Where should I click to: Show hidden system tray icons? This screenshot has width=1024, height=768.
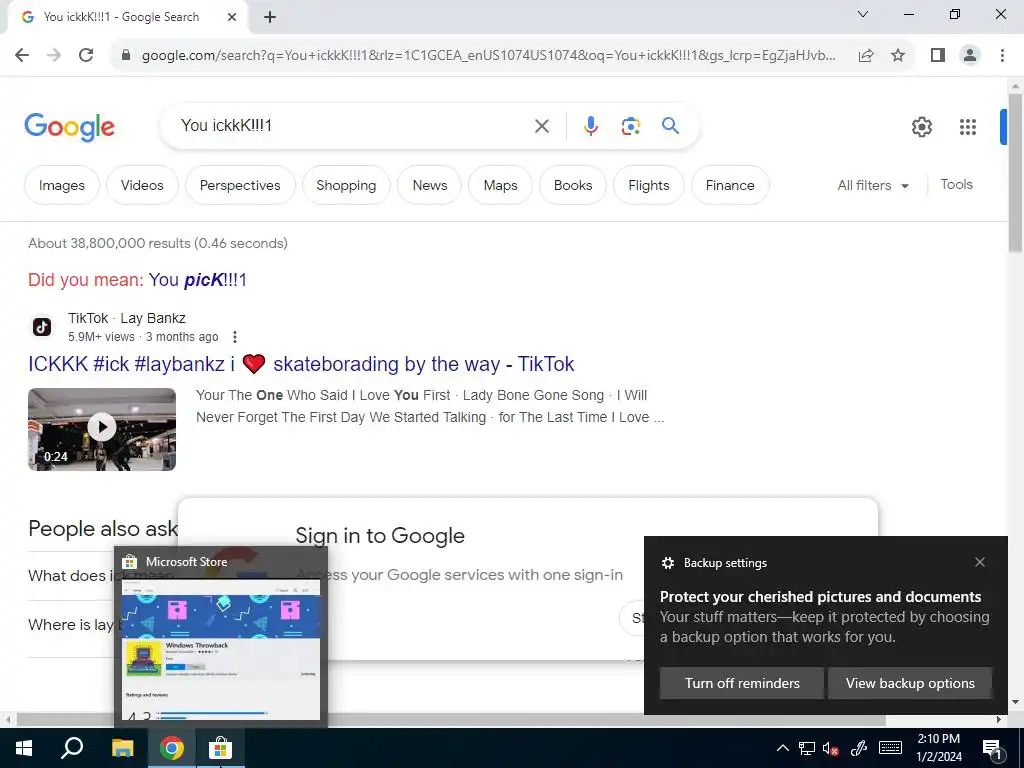[782, 748]
